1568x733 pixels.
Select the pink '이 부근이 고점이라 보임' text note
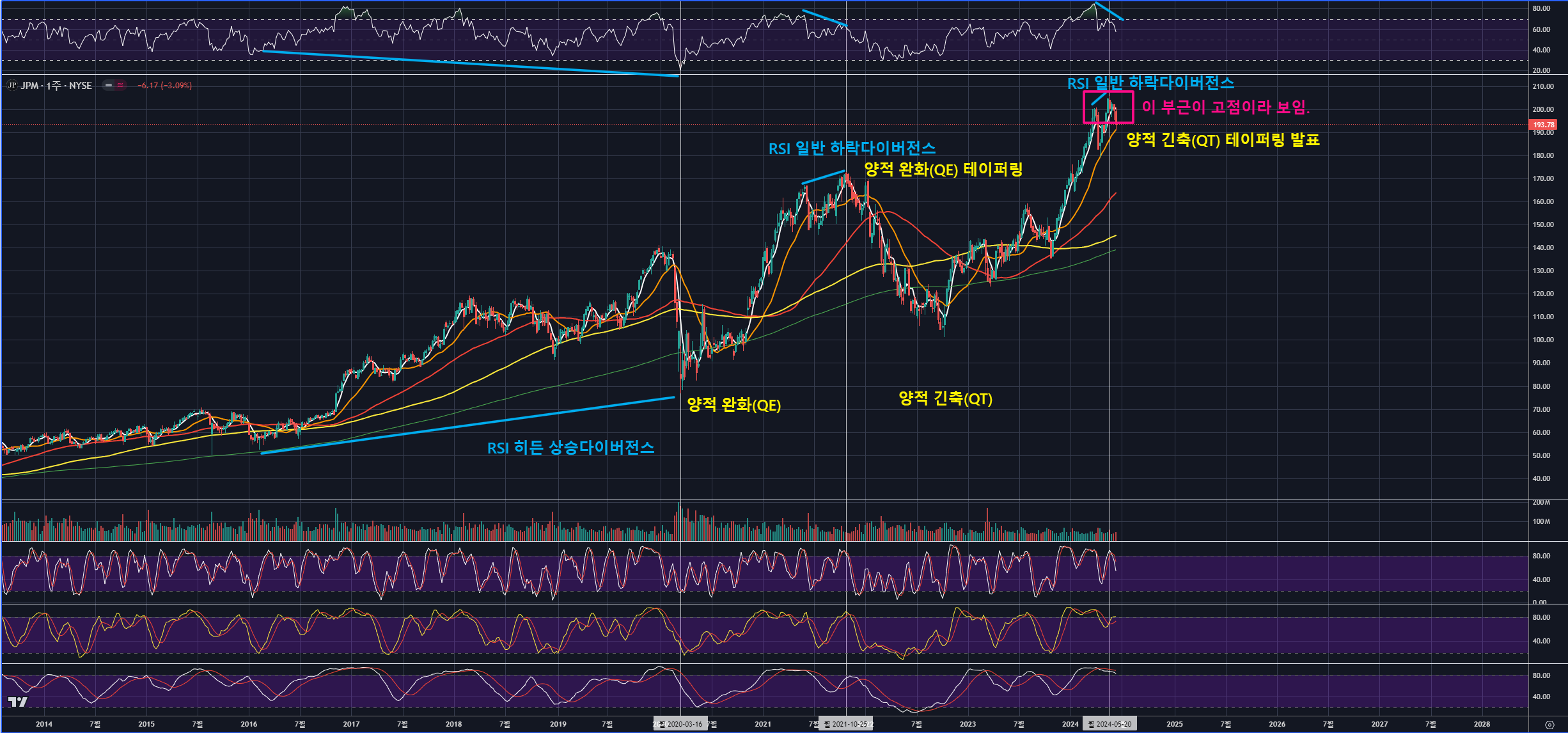coord(1225,107)
